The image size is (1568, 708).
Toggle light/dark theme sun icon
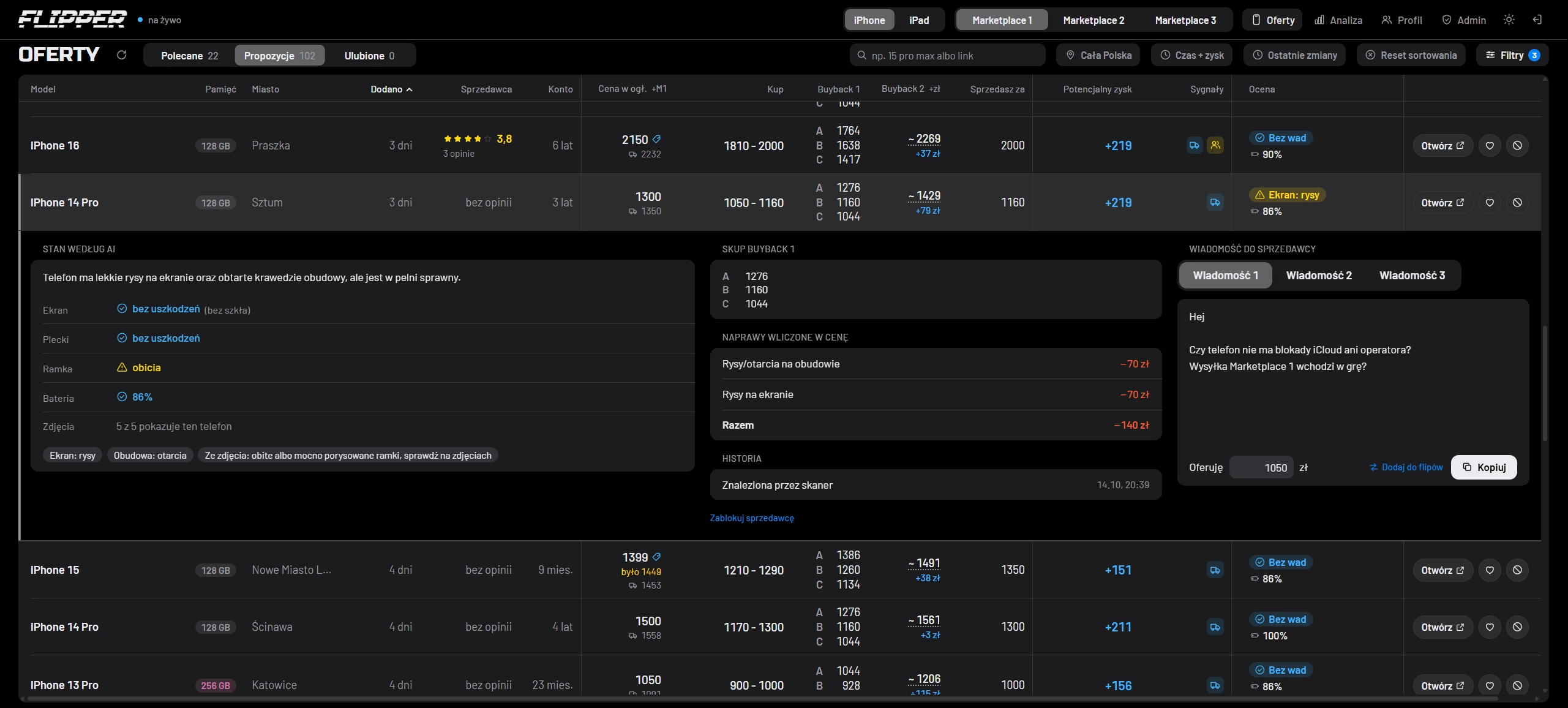click(x=1509, y=20)
